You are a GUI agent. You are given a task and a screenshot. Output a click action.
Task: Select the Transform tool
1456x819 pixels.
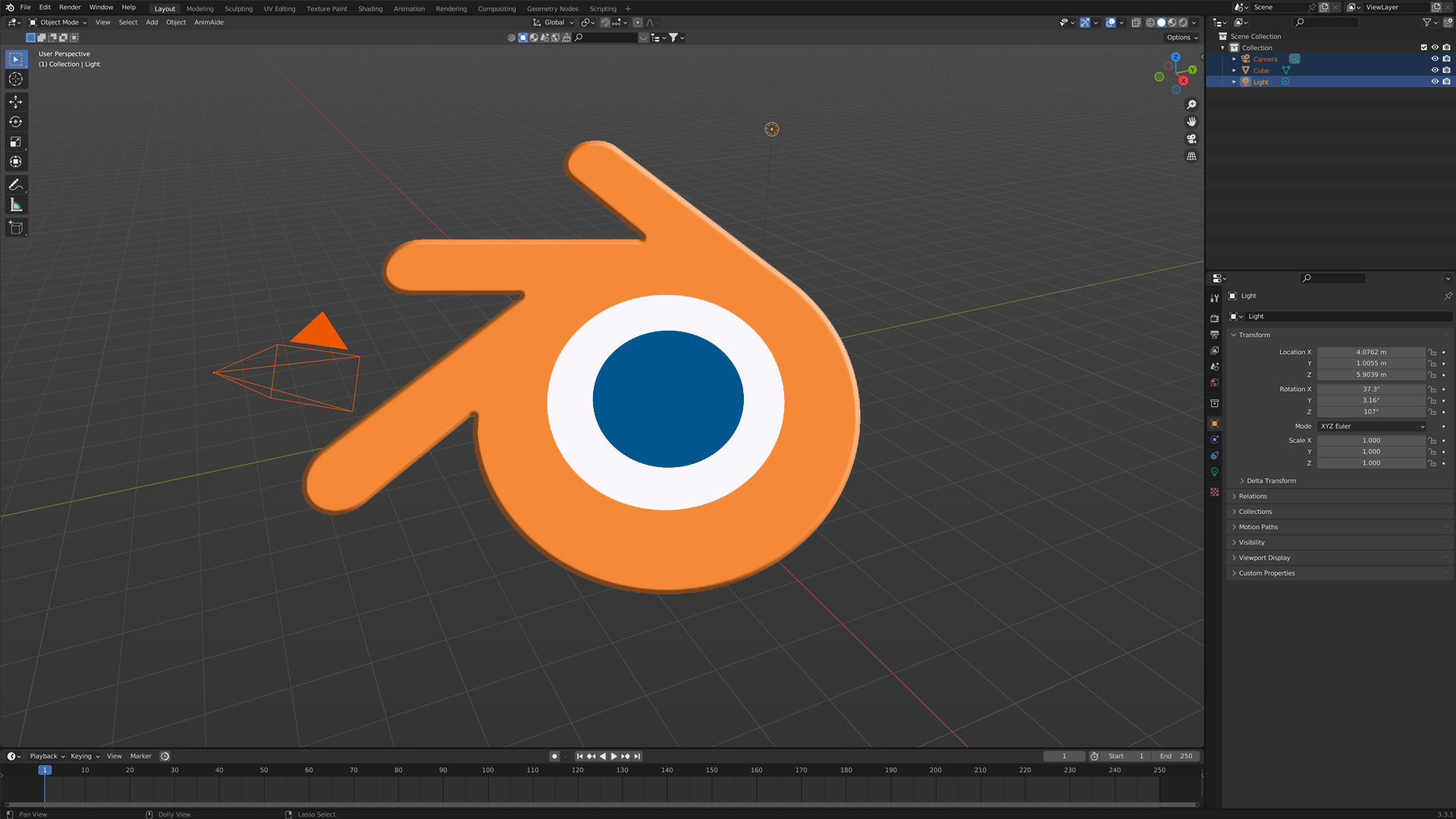[15, 162]
